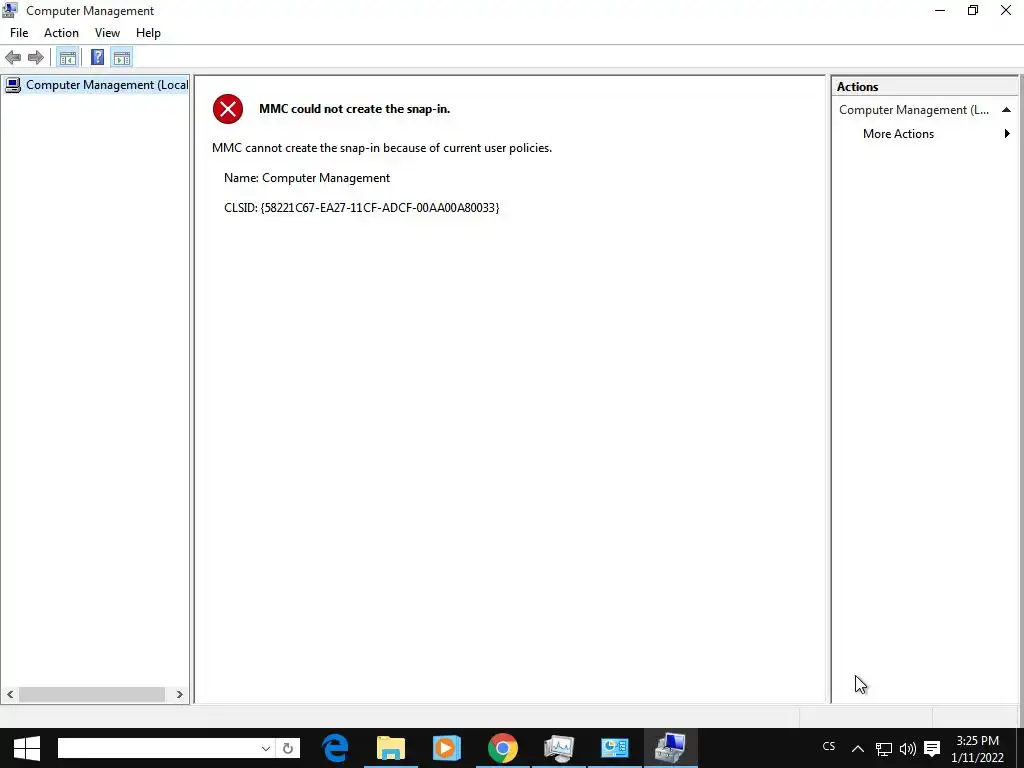Click the left arrow of the tree scrollbar
Image resolution: width=1024 pixels, height=768 pixels.
point(10,695)
